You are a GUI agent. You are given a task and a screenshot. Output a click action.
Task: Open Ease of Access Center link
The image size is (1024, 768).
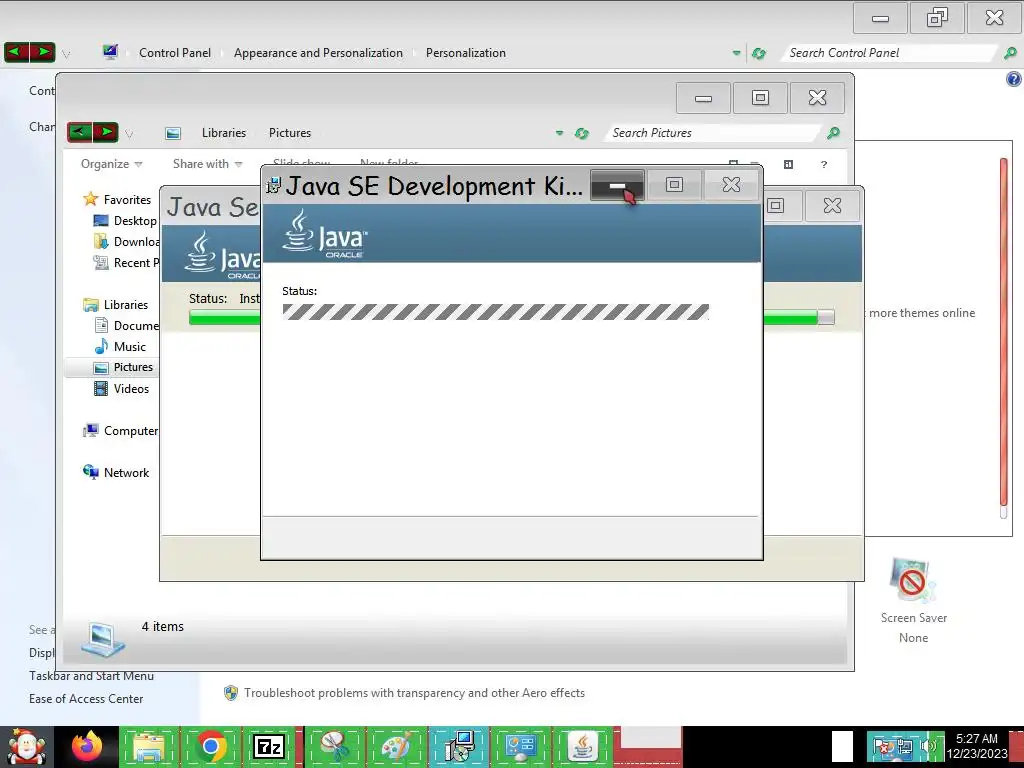(x=86, y=699)
